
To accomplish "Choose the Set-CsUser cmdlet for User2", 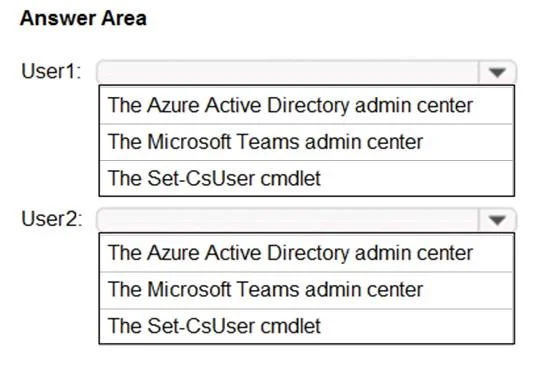I will pos(307,326).
